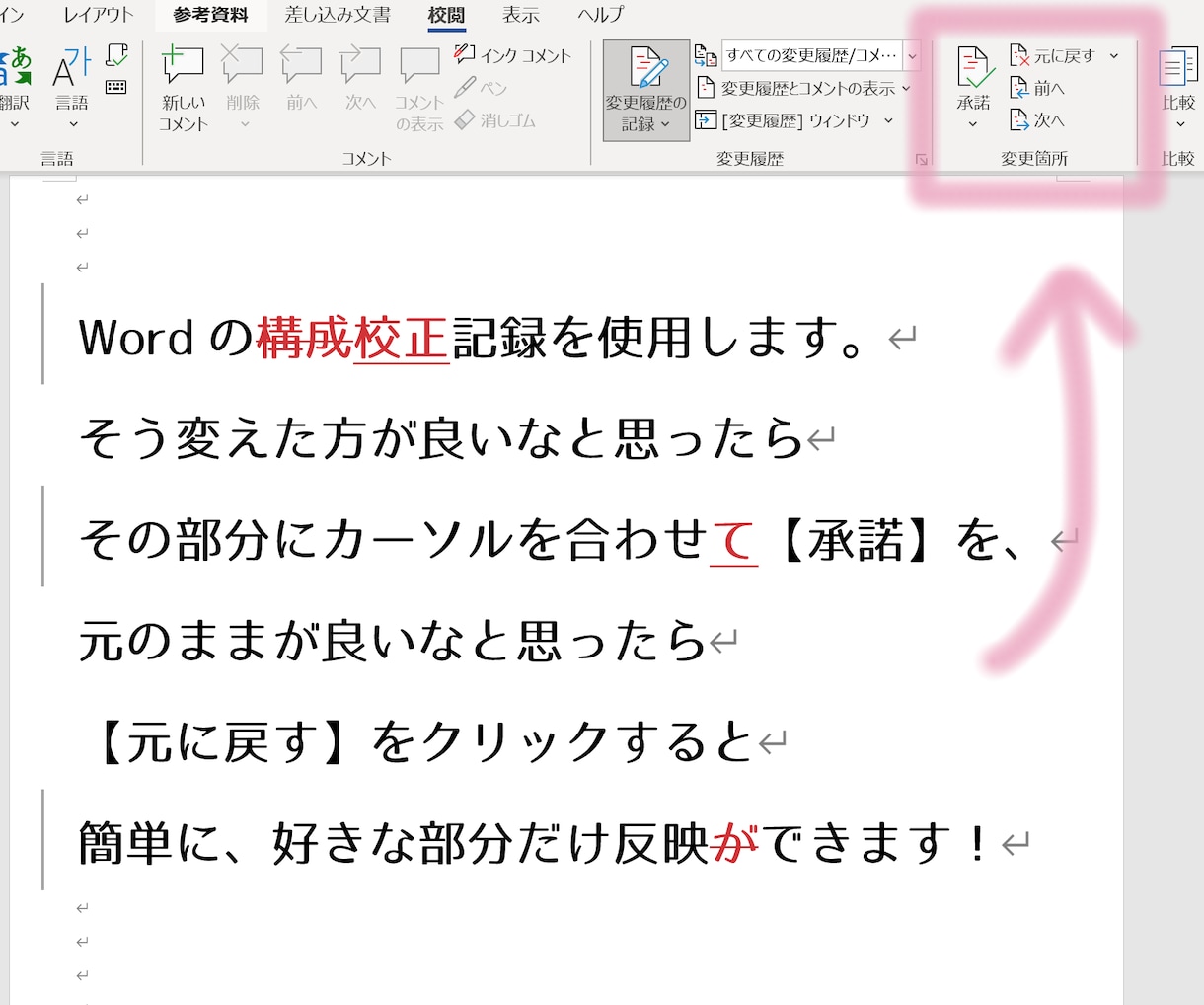Image resolution: width=1204 pixels, height=1005 pixels.
Task: Click the red struck-through が
Action: [734, 843]
